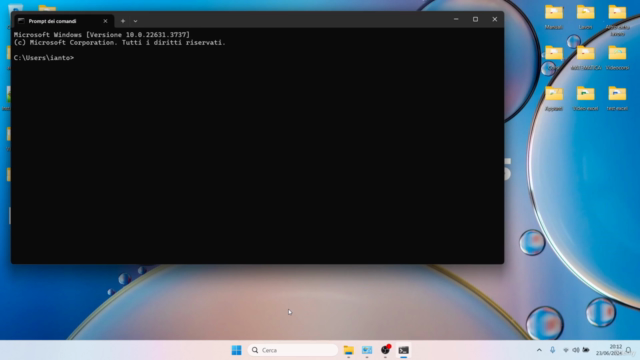This screenshot has width=640, height=360.
Task: Open File Explorer from the taskbar
Action: pyautogui.click(x=349, y=350)
